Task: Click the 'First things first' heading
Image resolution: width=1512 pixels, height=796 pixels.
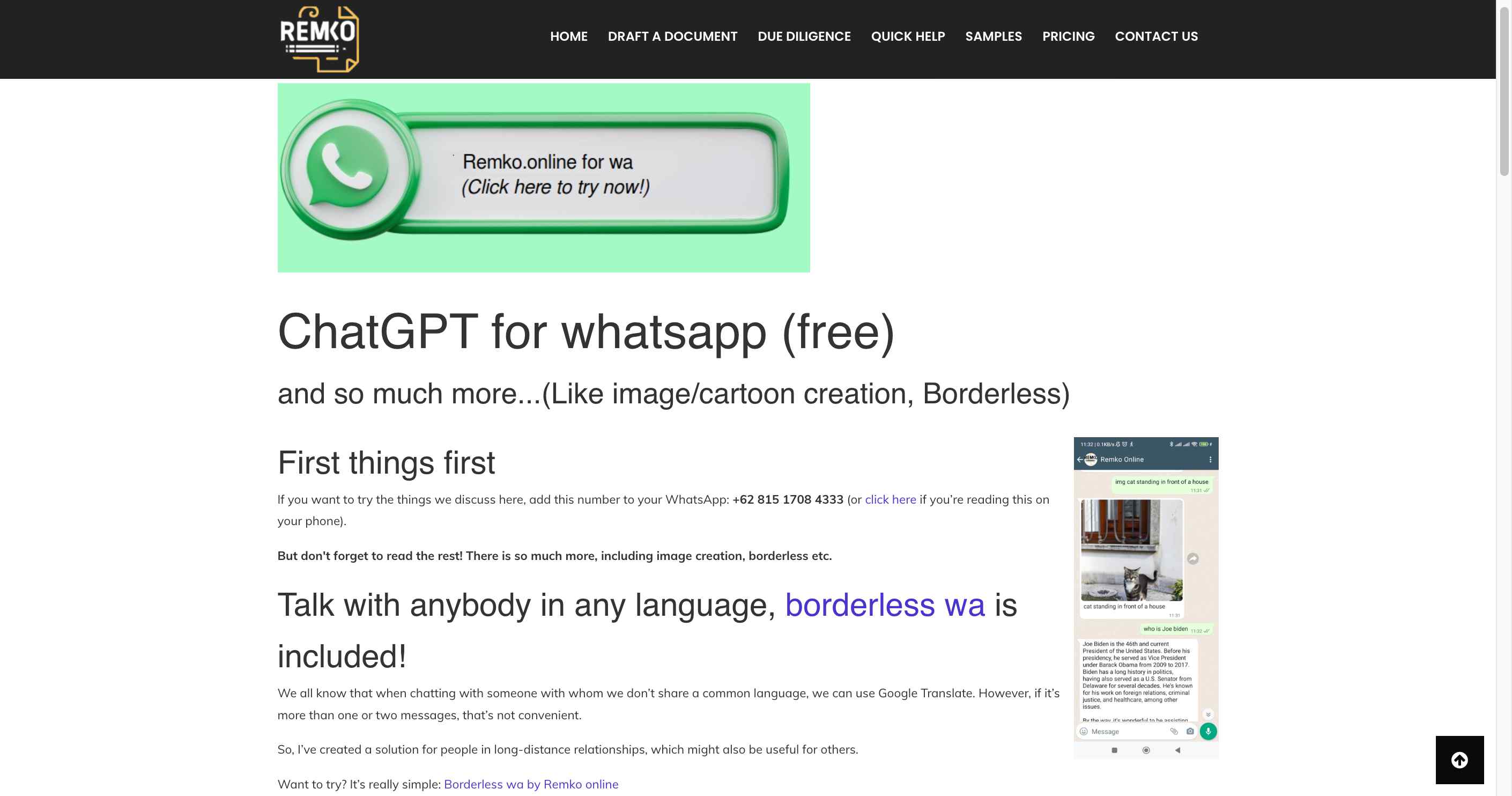Action: pyautogui.click(x=386, y=462)
